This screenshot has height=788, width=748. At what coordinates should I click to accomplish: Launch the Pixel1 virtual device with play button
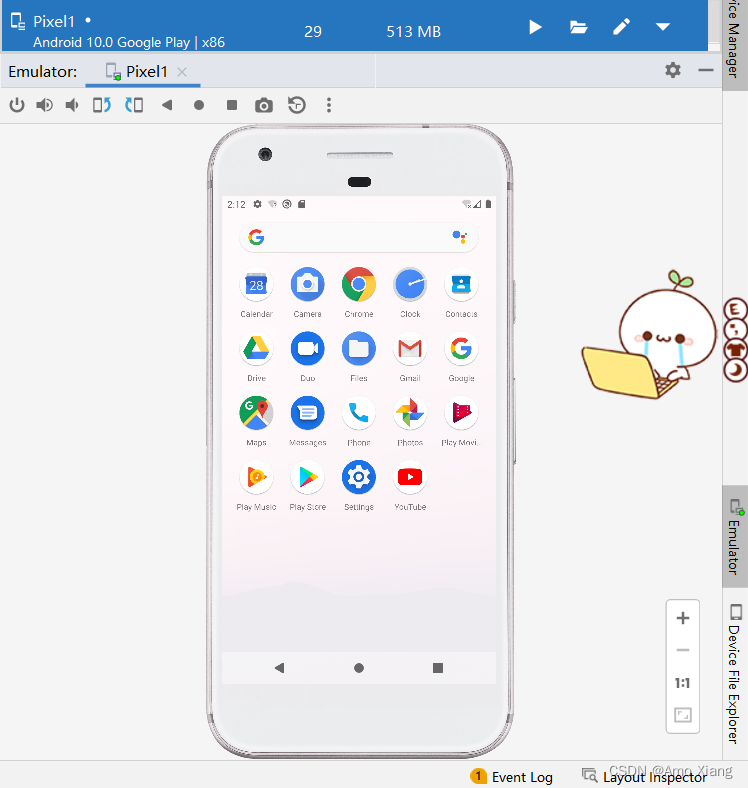click(x=535, y=27)
